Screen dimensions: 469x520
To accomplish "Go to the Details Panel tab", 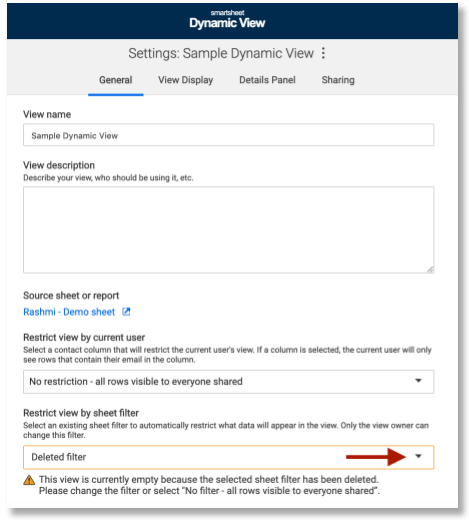I will [x=267, y=80].
